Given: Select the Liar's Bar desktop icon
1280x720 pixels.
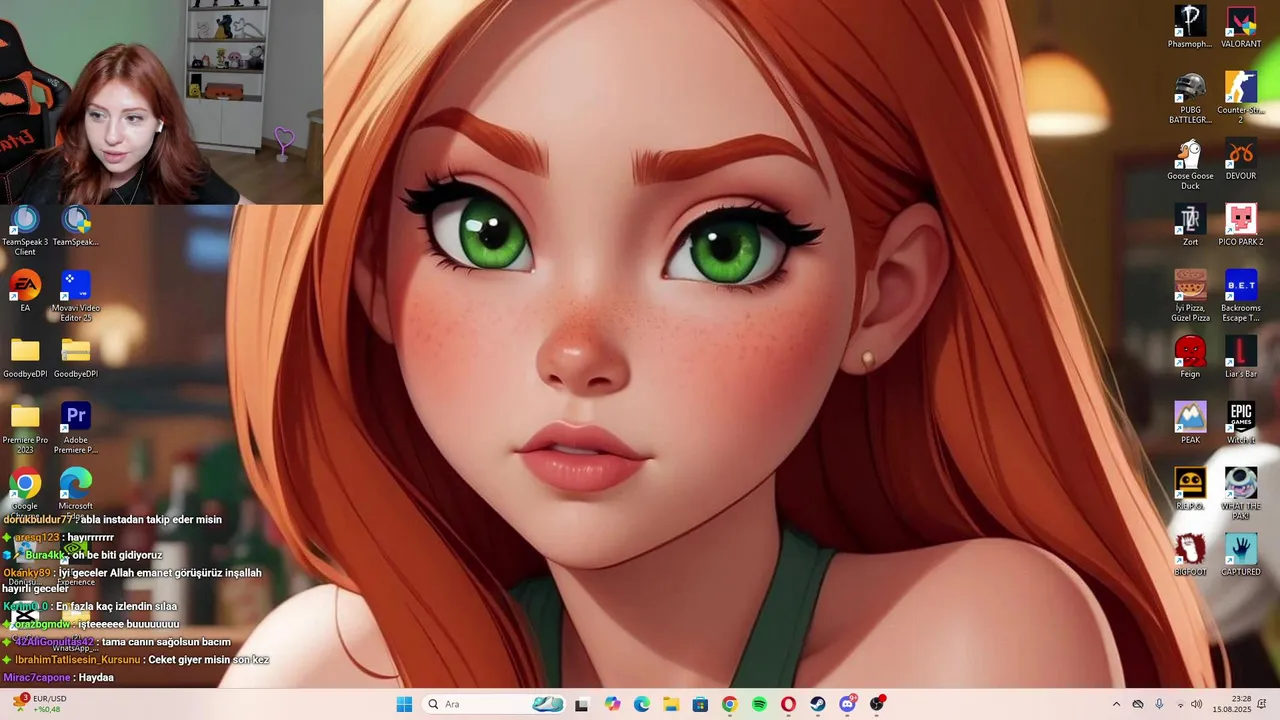Looking at the screenshot, I should [1241, 357].
